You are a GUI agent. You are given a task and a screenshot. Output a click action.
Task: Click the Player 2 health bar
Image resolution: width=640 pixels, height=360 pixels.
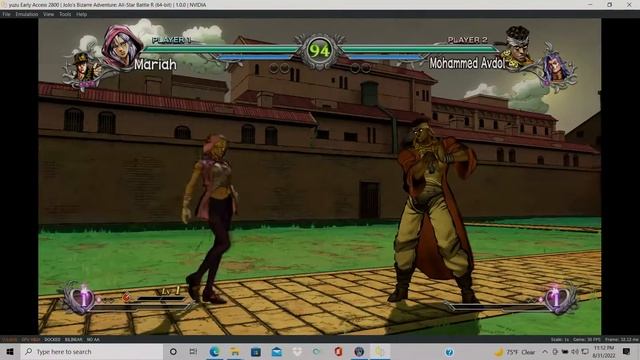[420, 49]
